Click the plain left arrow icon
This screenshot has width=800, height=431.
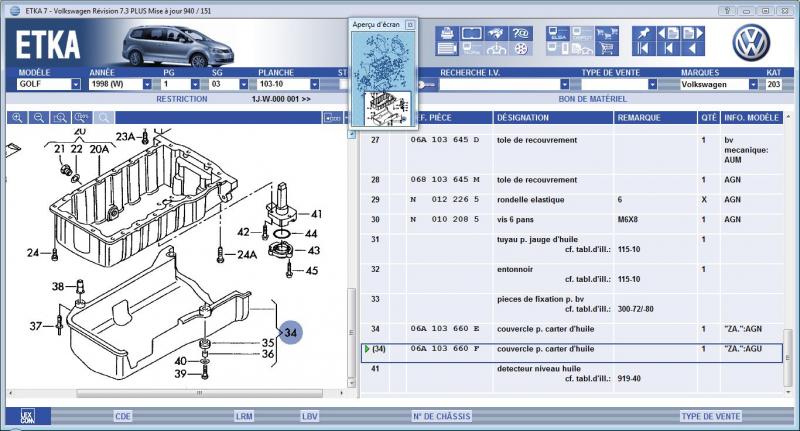point(692,49)
